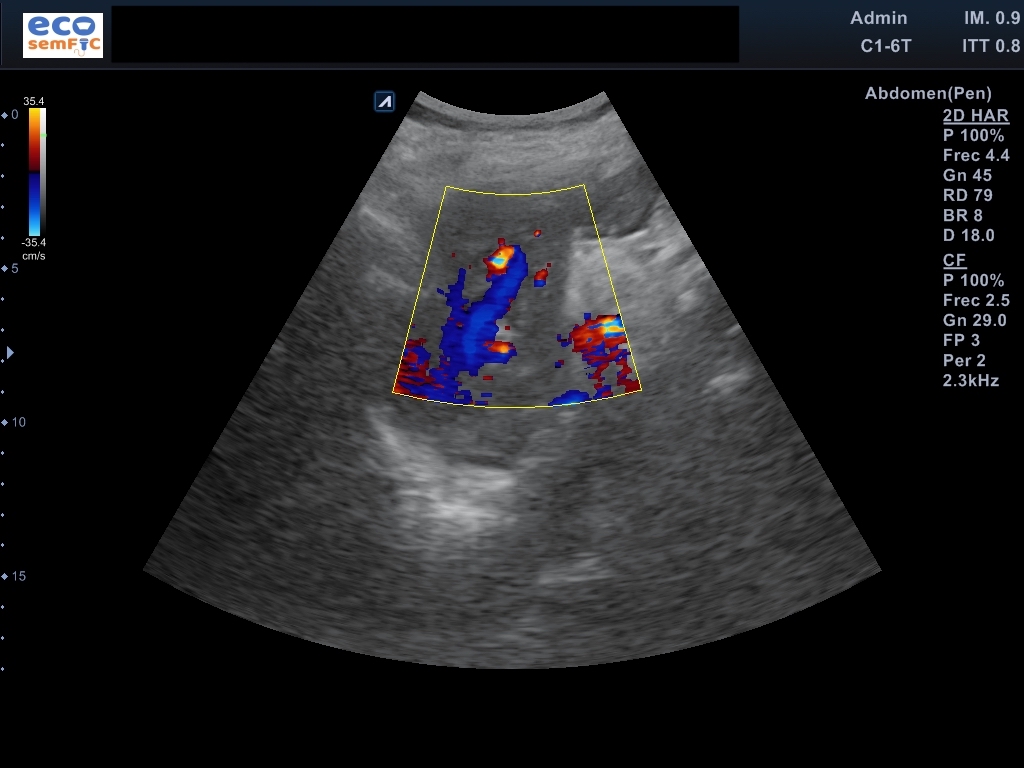Viewport: 1024px width, 768px height.
Task: Click the 2D gain Gn 45 value
Action: [x=967, y=176]
